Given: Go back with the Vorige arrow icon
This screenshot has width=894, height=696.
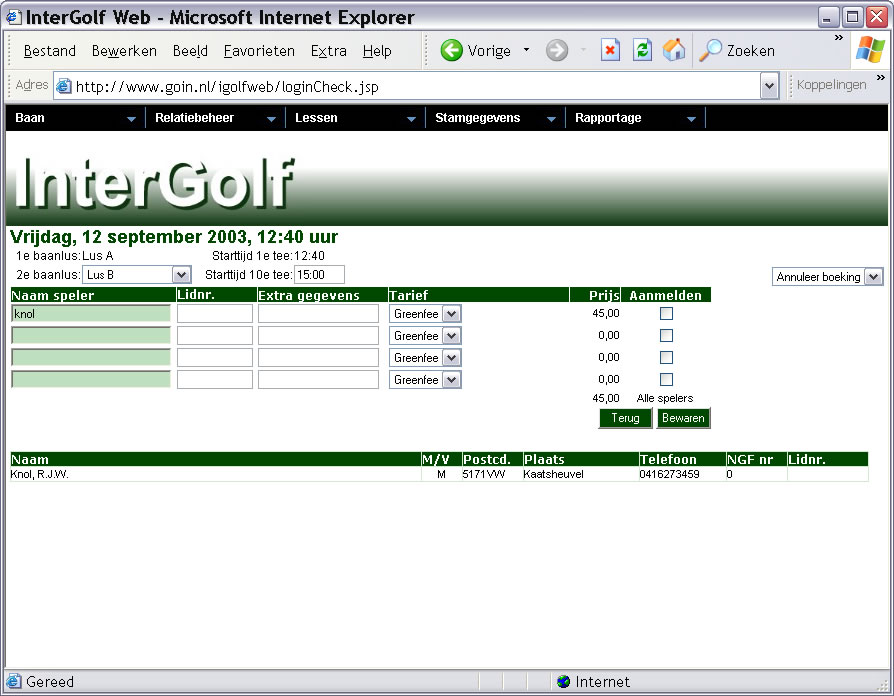Looking at the screenshot, I should (x=451, y=50).
